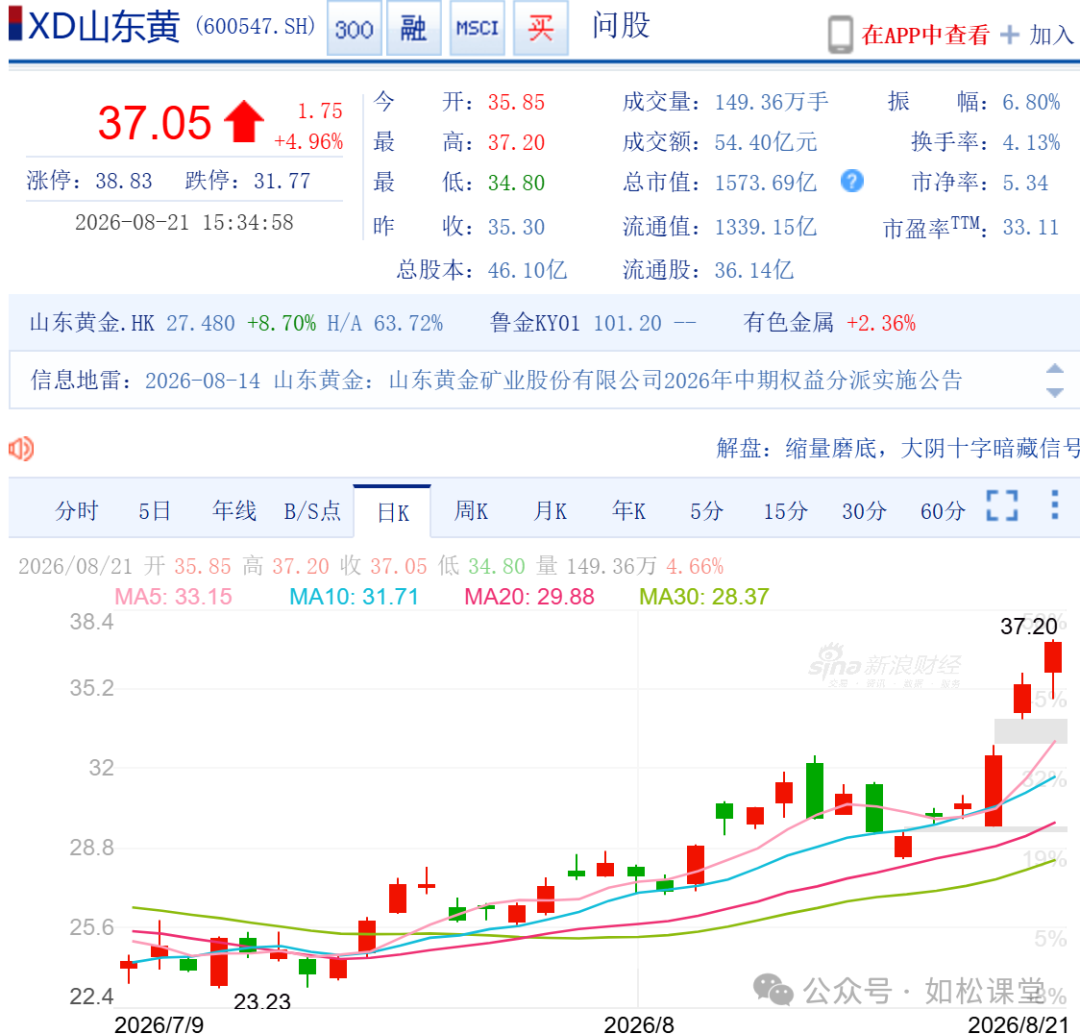
Task: Switch to the 月K tab
Action: click(550, 511)
